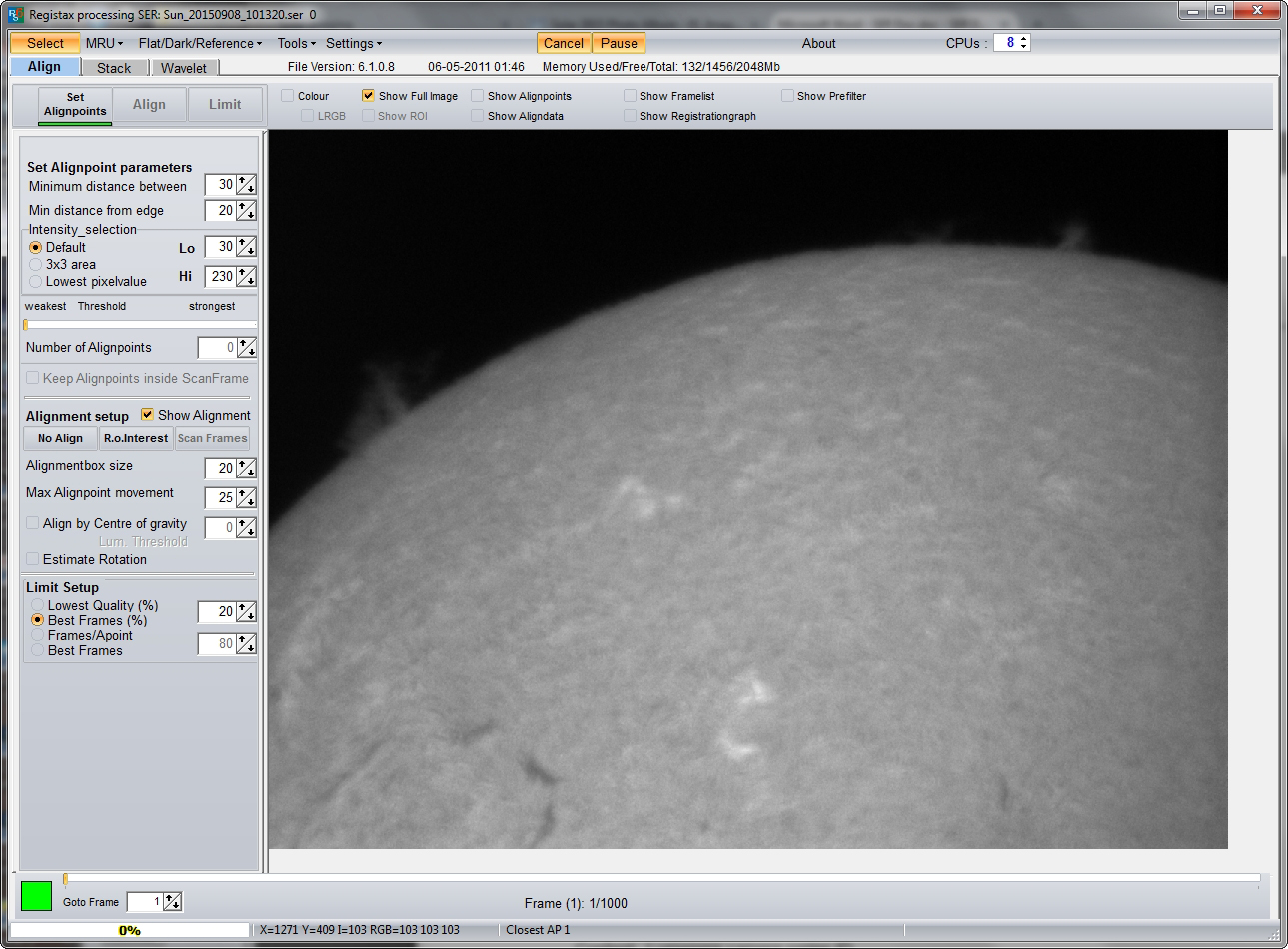Adjust the Hi intensity stepper arrows

pyautogui.click(x=246, y=277)
